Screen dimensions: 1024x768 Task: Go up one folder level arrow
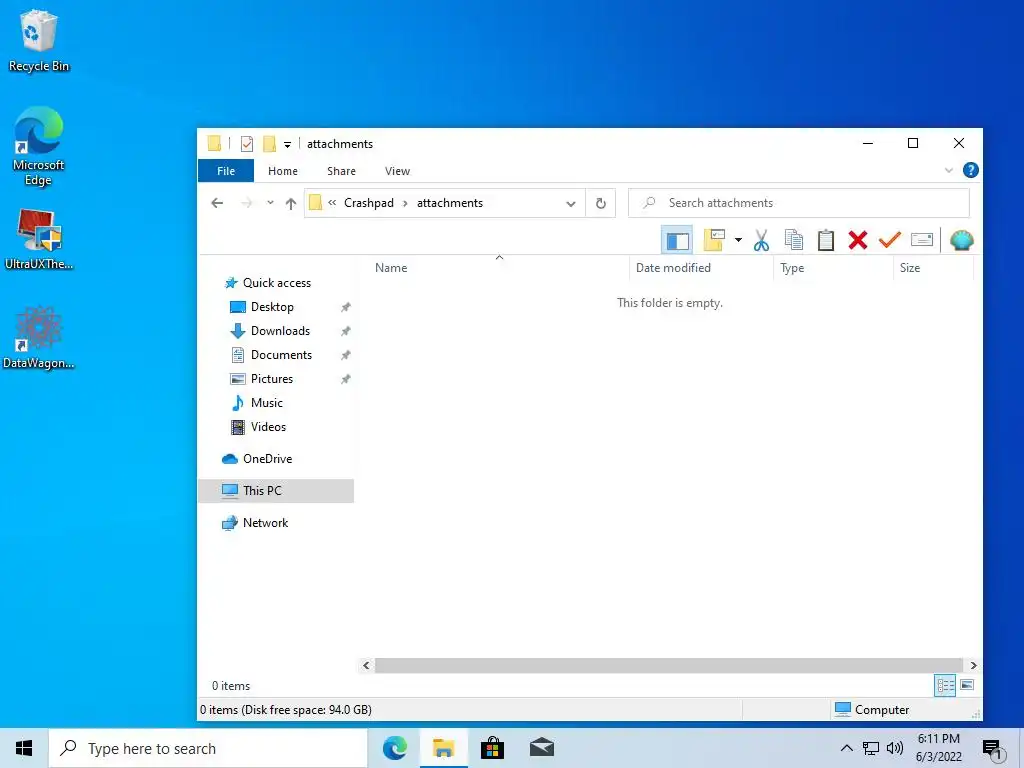point(291,203)
